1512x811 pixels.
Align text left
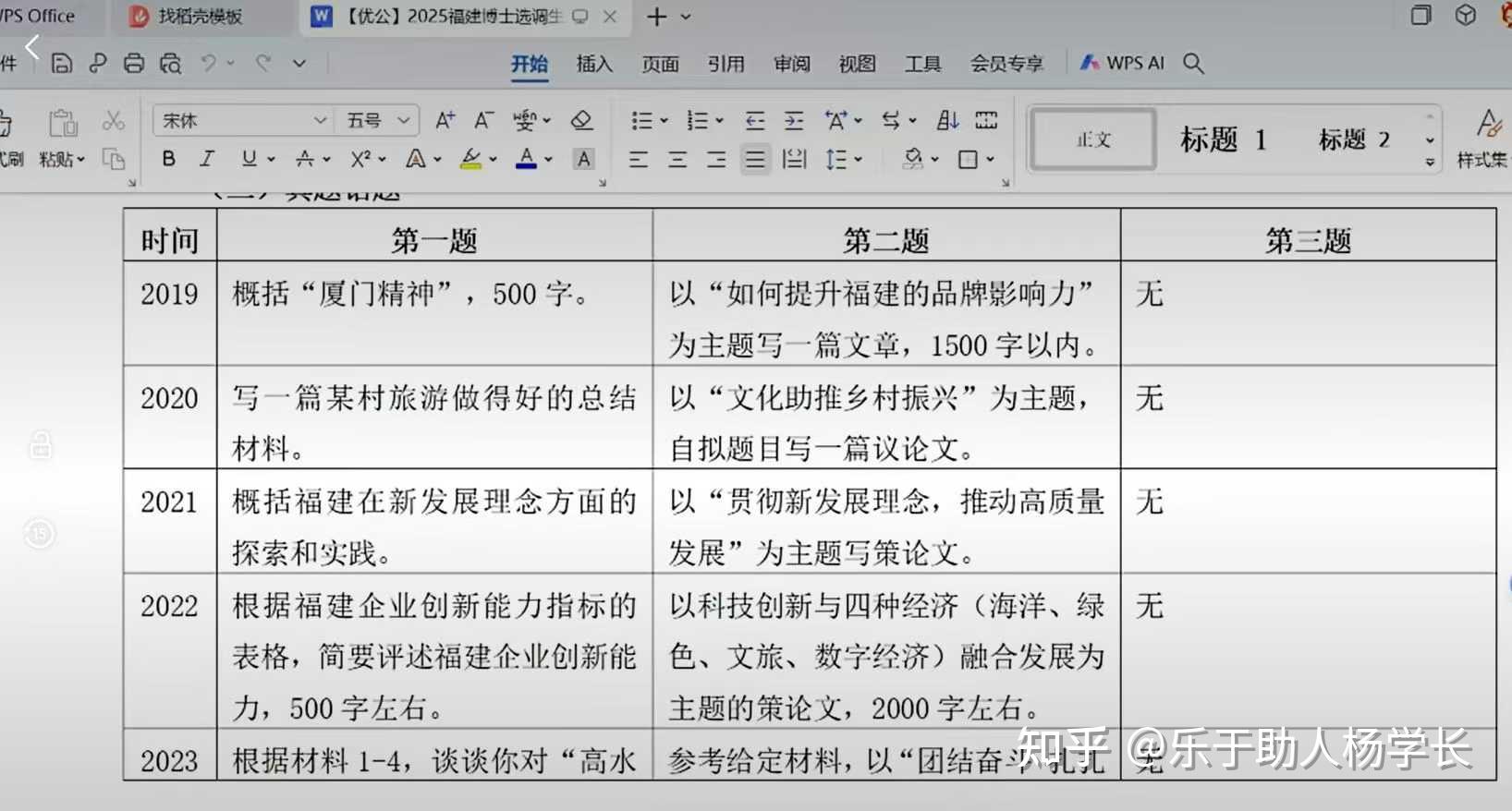[x=639, y=160]
